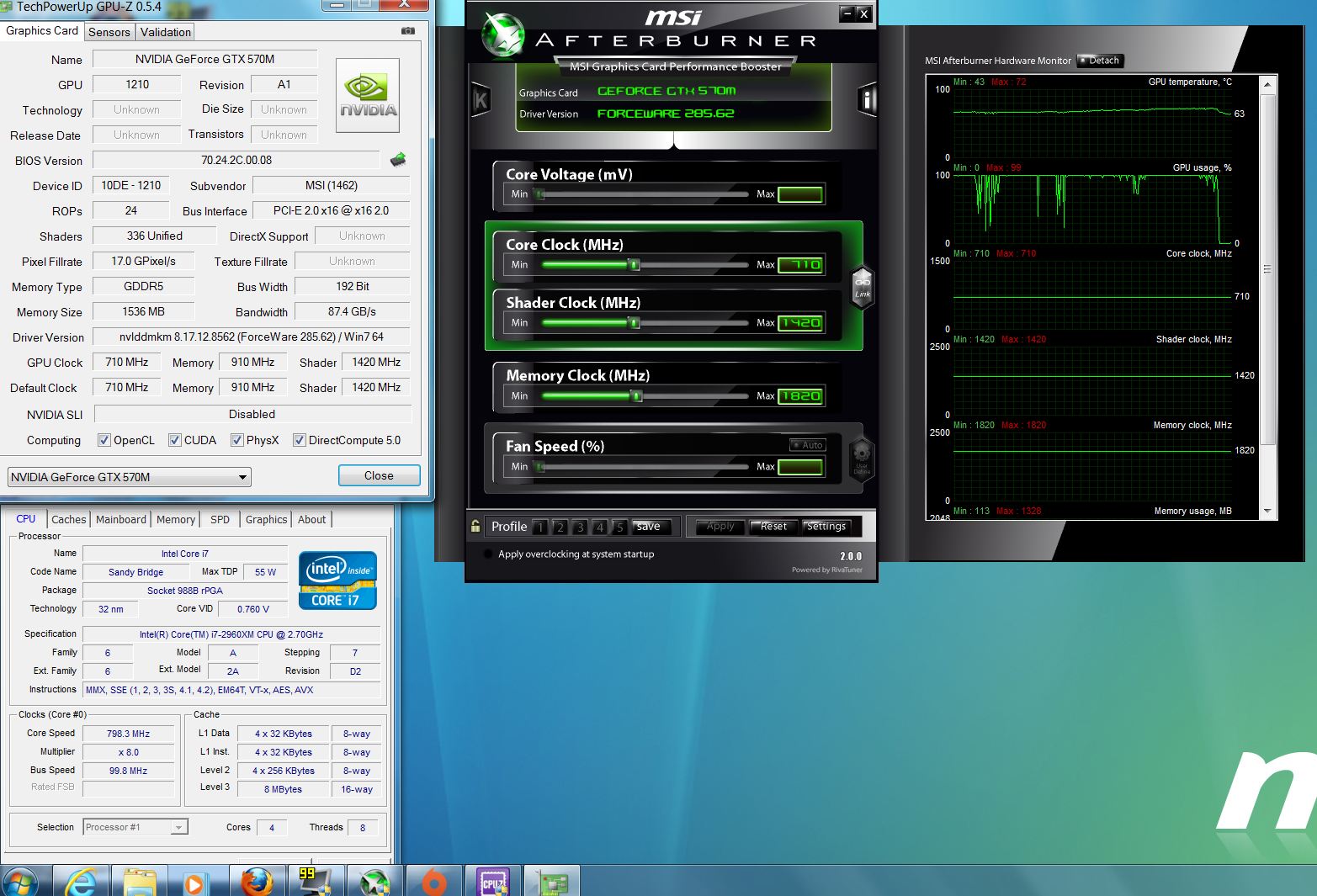Viewport: 1317px width, 896px height.
Task: Enable Apply overclocking at system startup
Action: (488, 554)
